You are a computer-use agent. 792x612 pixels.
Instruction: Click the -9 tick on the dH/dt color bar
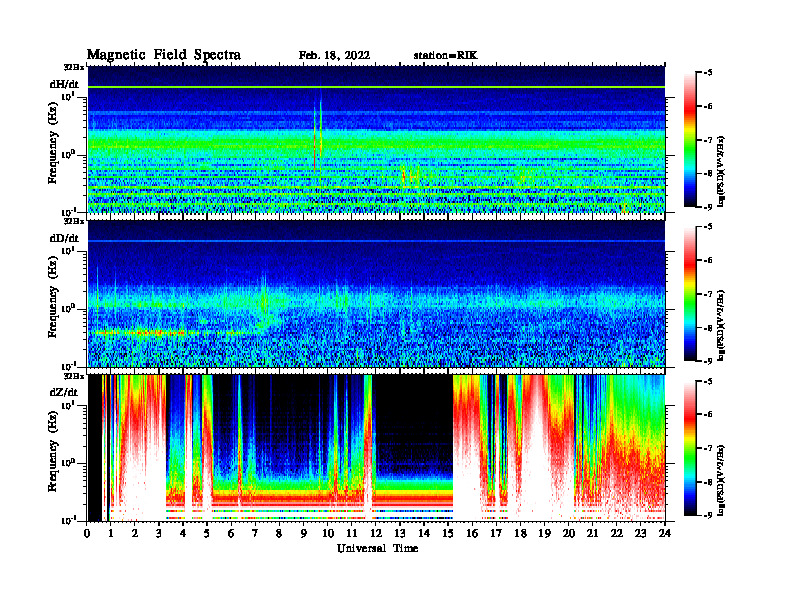708,207
